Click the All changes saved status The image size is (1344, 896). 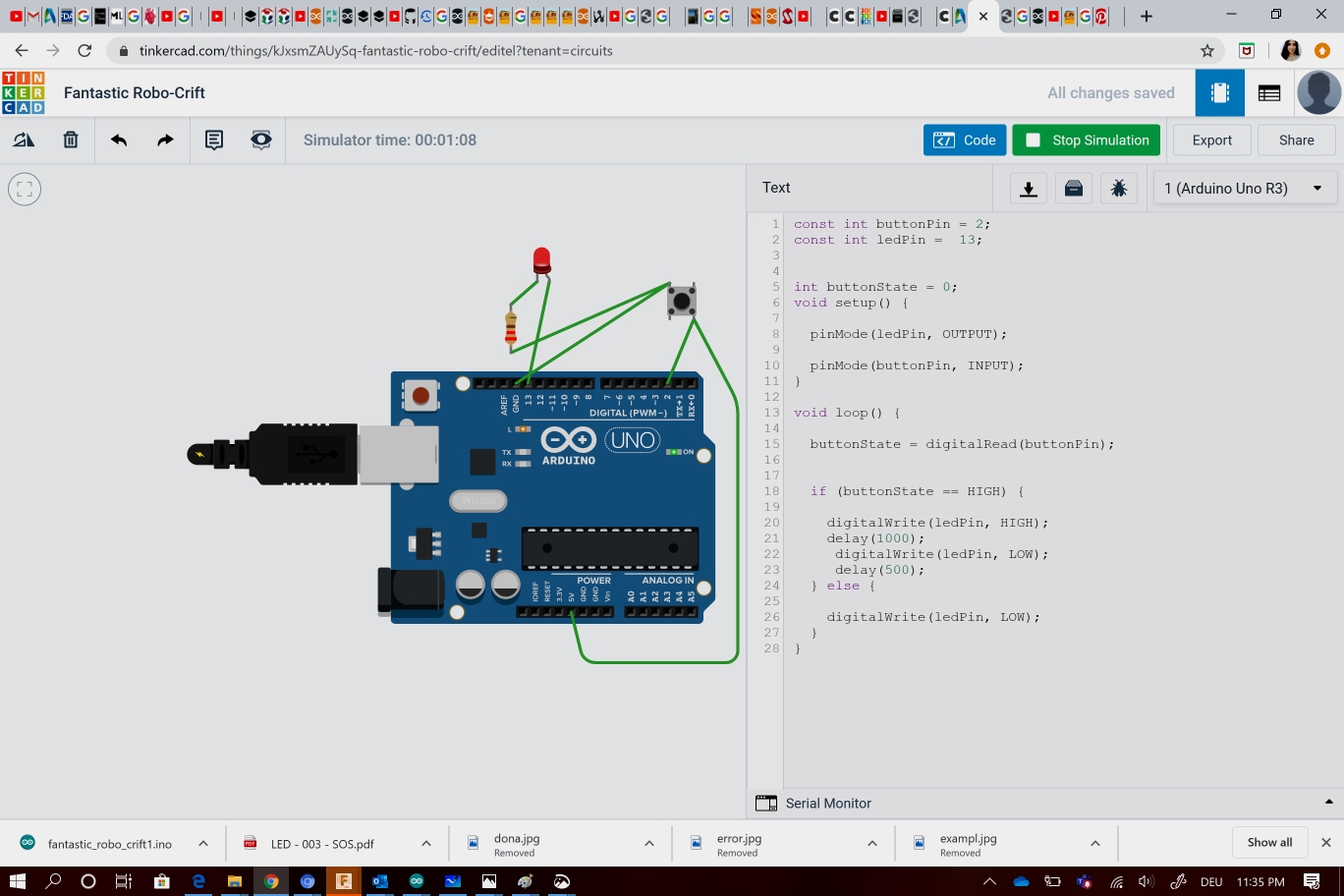1111,93
